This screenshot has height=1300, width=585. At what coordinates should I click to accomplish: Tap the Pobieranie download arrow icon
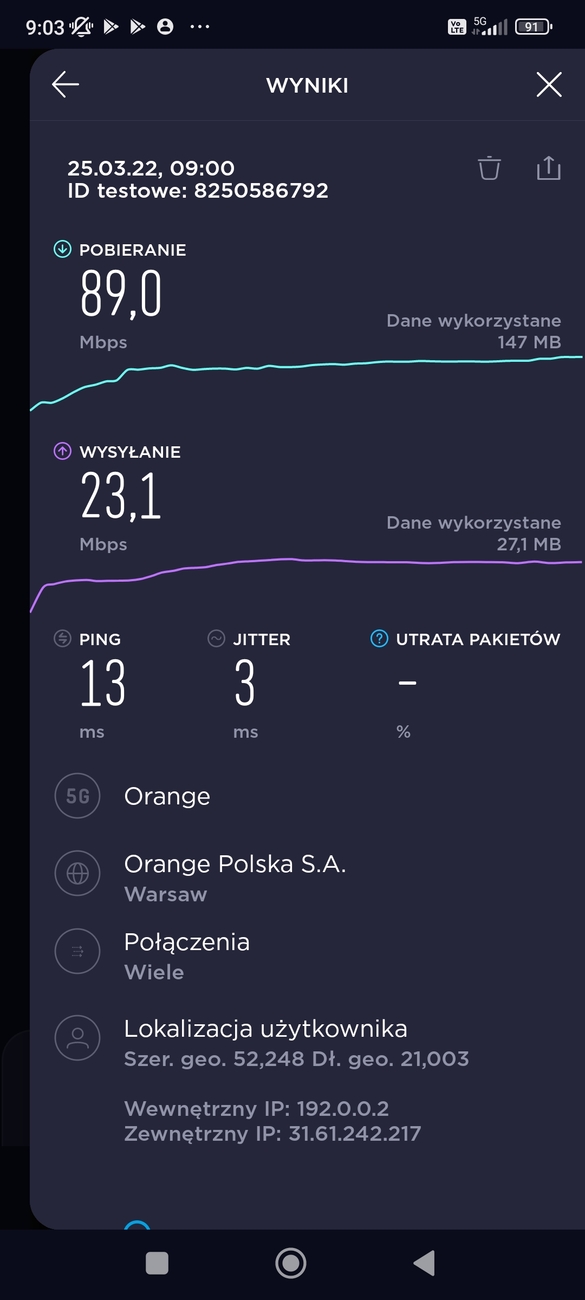click(62, 250)
